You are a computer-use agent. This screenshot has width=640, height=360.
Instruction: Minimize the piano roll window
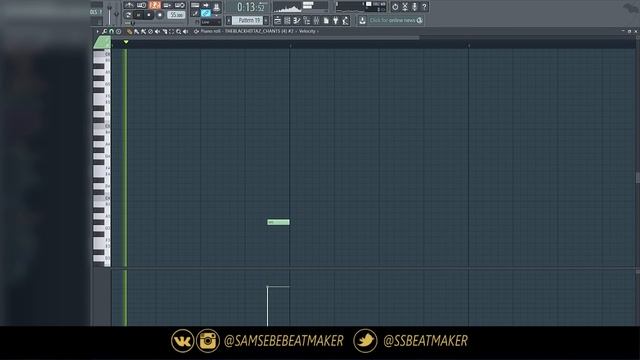click(x=623, y=31)
